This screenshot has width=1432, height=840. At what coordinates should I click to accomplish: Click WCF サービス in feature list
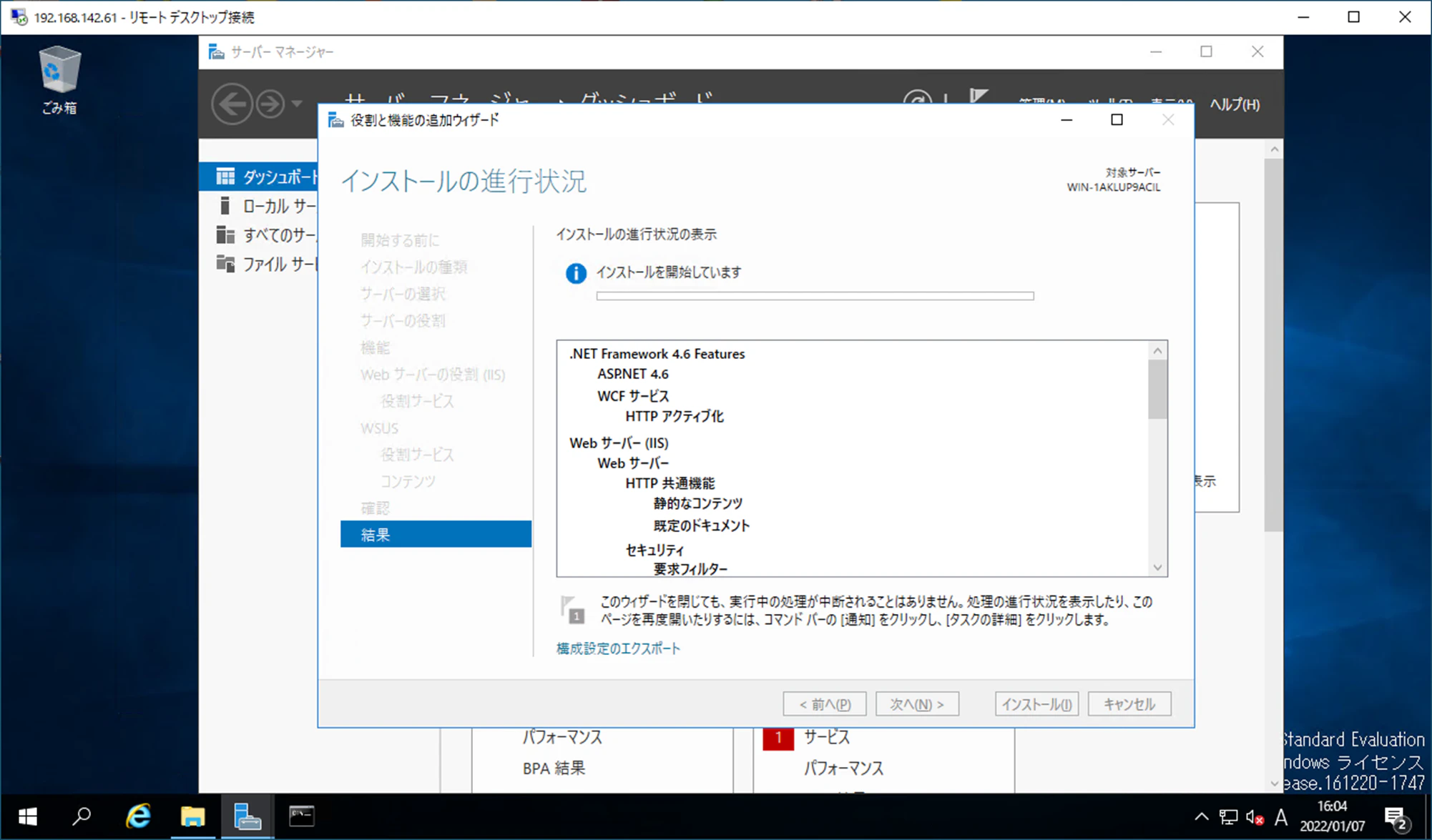[x=633, y=395]
